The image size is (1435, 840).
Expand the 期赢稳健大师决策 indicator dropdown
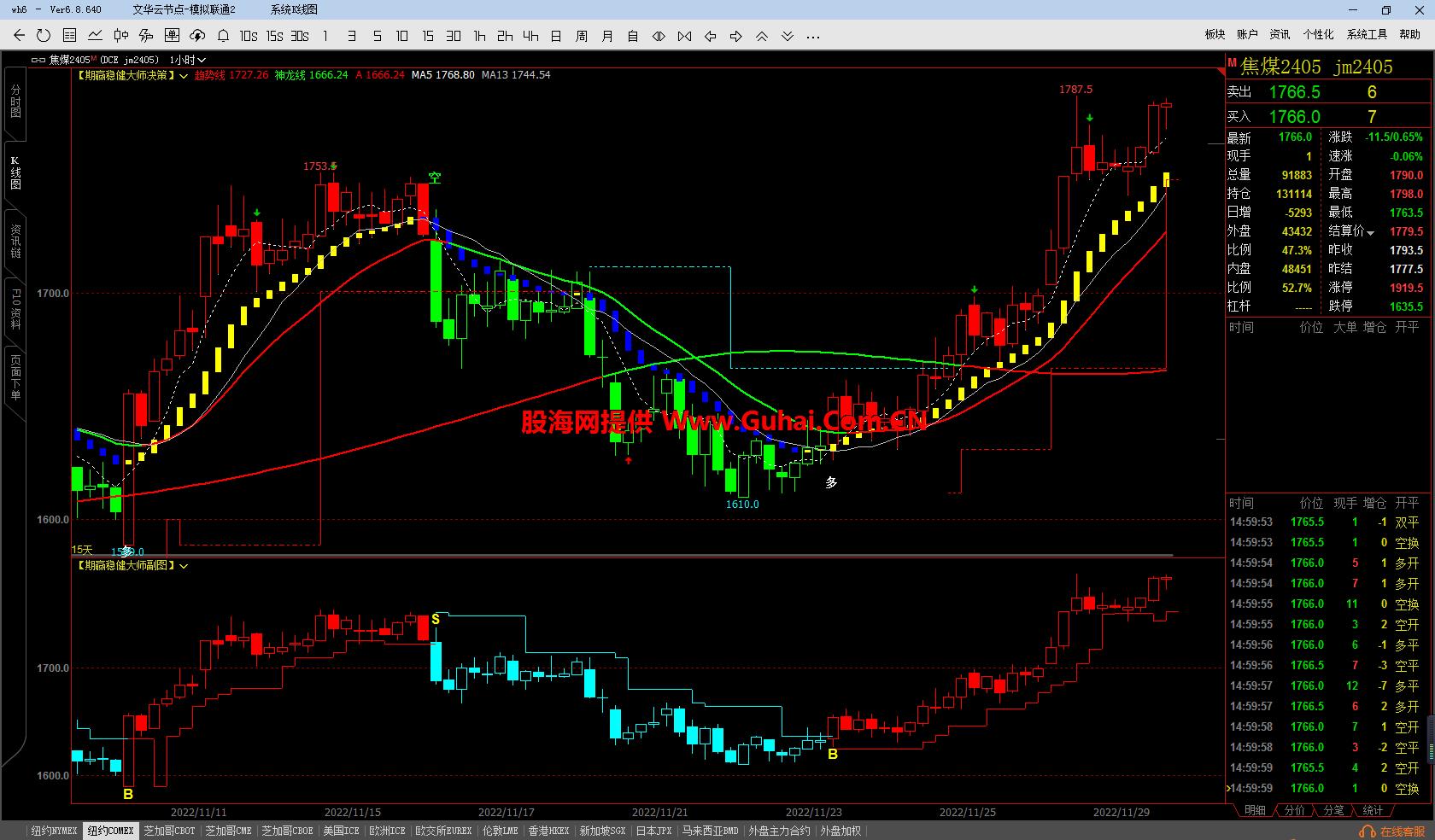[x=184, y=76]
